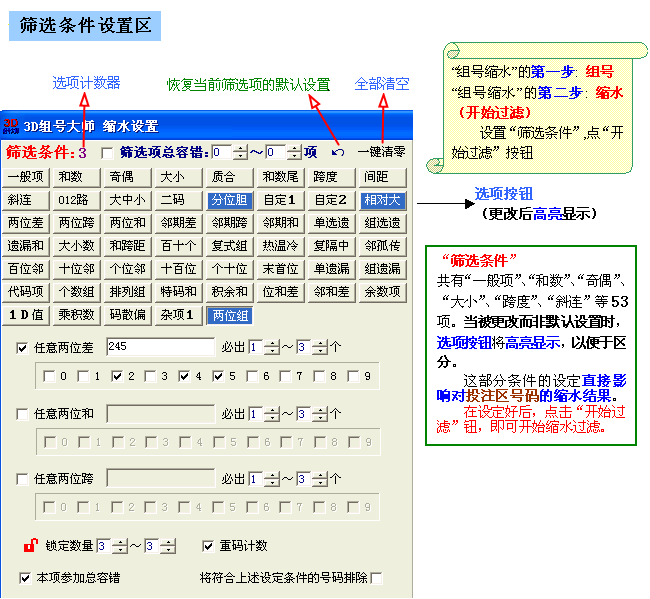Click the 跨度 filter button
This screenshot has width=650, height=599.
coord(326,177)
